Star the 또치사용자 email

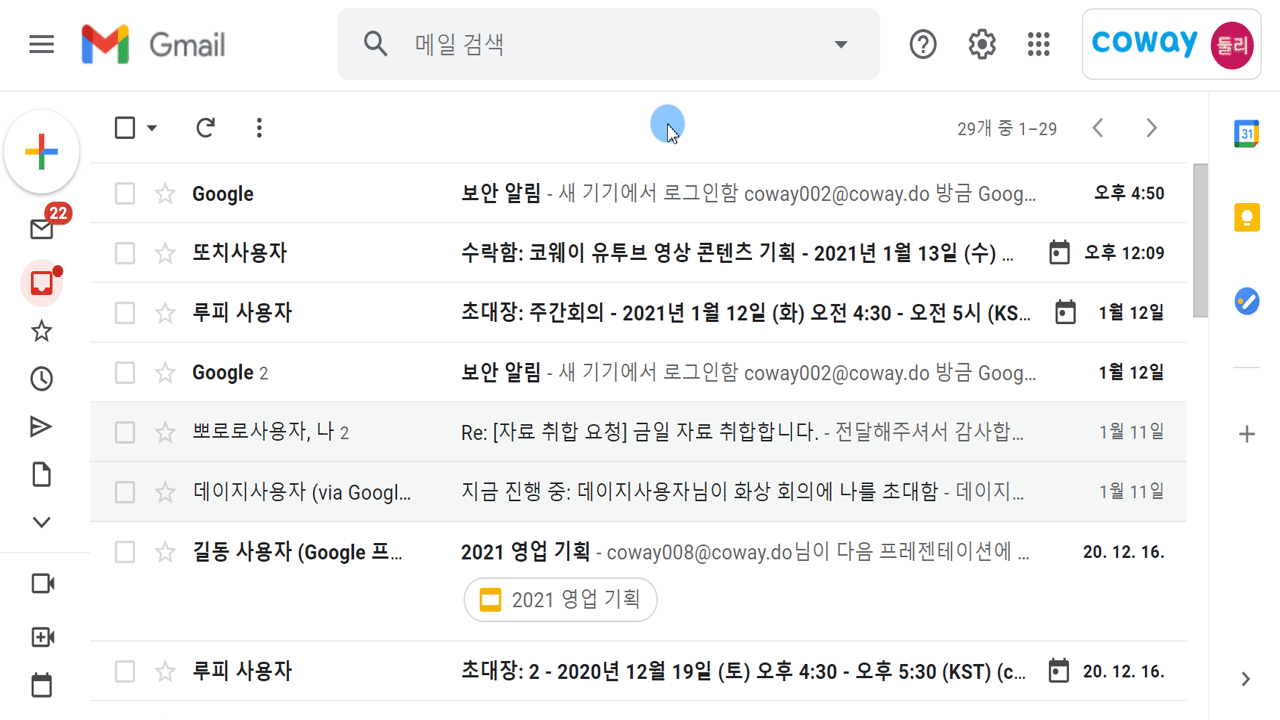coord(165,253)
